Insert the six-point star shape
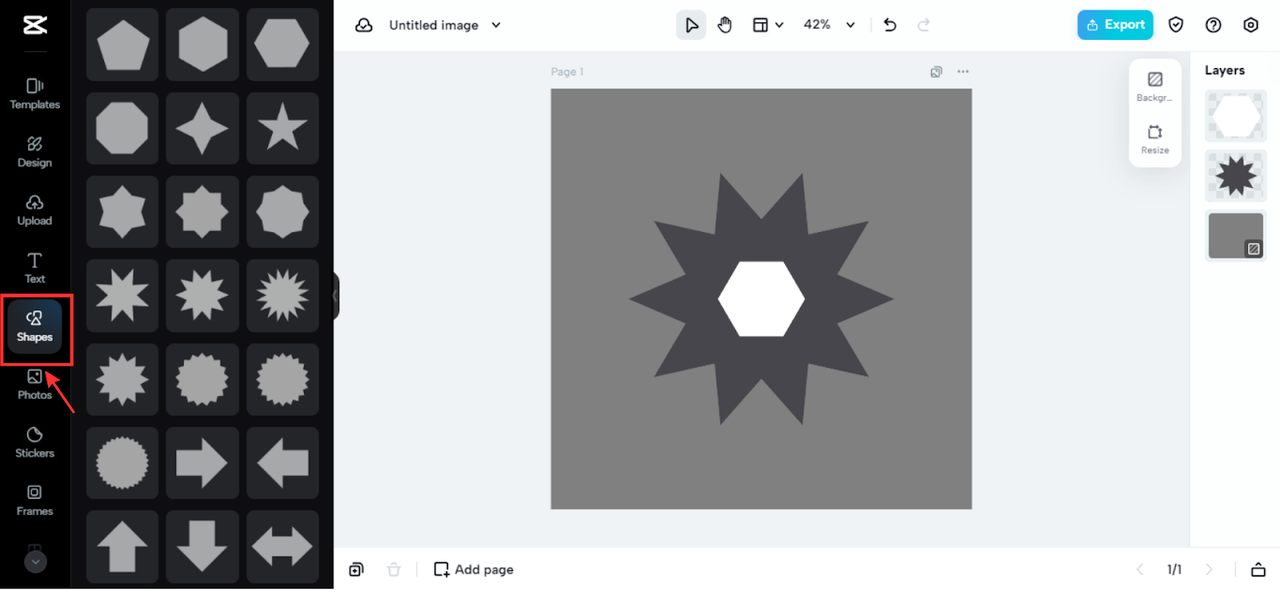 click(x=122, y=212)
